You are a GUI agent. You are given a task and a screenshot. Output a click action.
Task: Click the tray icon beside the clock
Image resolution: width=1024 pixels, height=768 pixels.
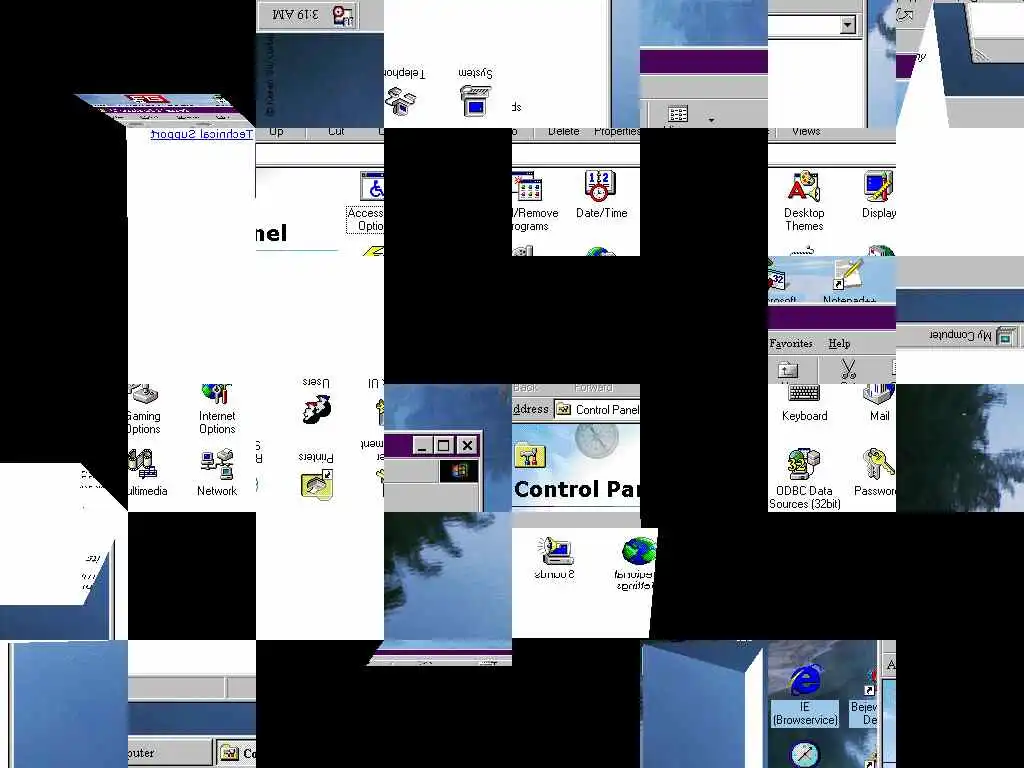[x=343, y=15]
